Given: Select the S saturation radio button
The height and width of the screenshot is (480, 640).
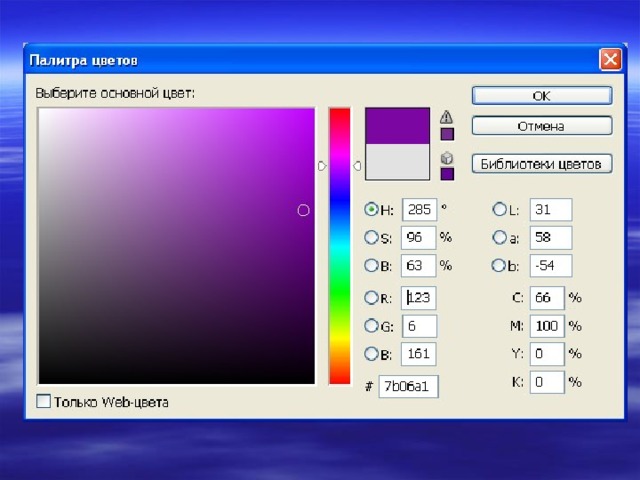Looking at the screenshot, I should pos(371,237).
